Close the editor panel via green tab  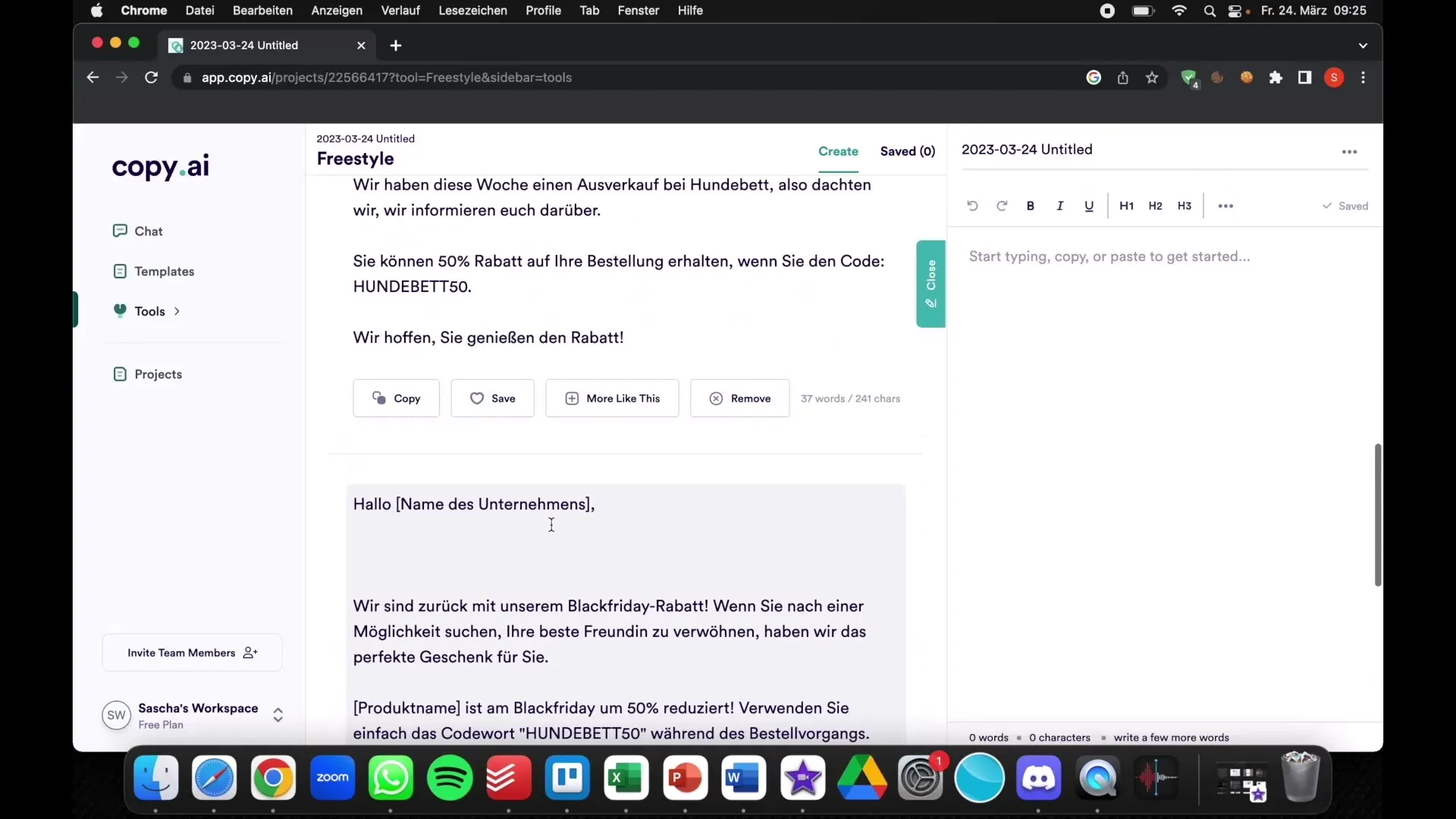coord(930,284)
